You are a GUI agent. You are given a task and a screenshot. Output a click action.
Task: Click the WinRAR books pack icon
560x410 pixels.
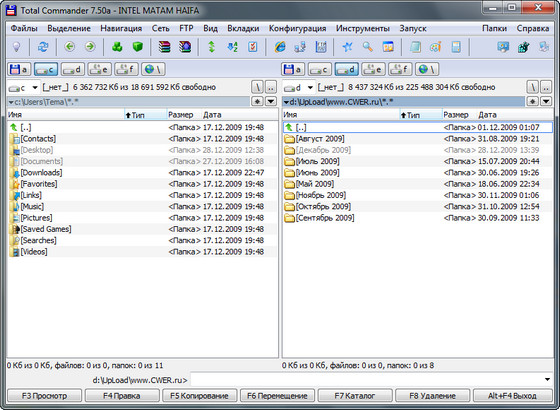(164, 47)
